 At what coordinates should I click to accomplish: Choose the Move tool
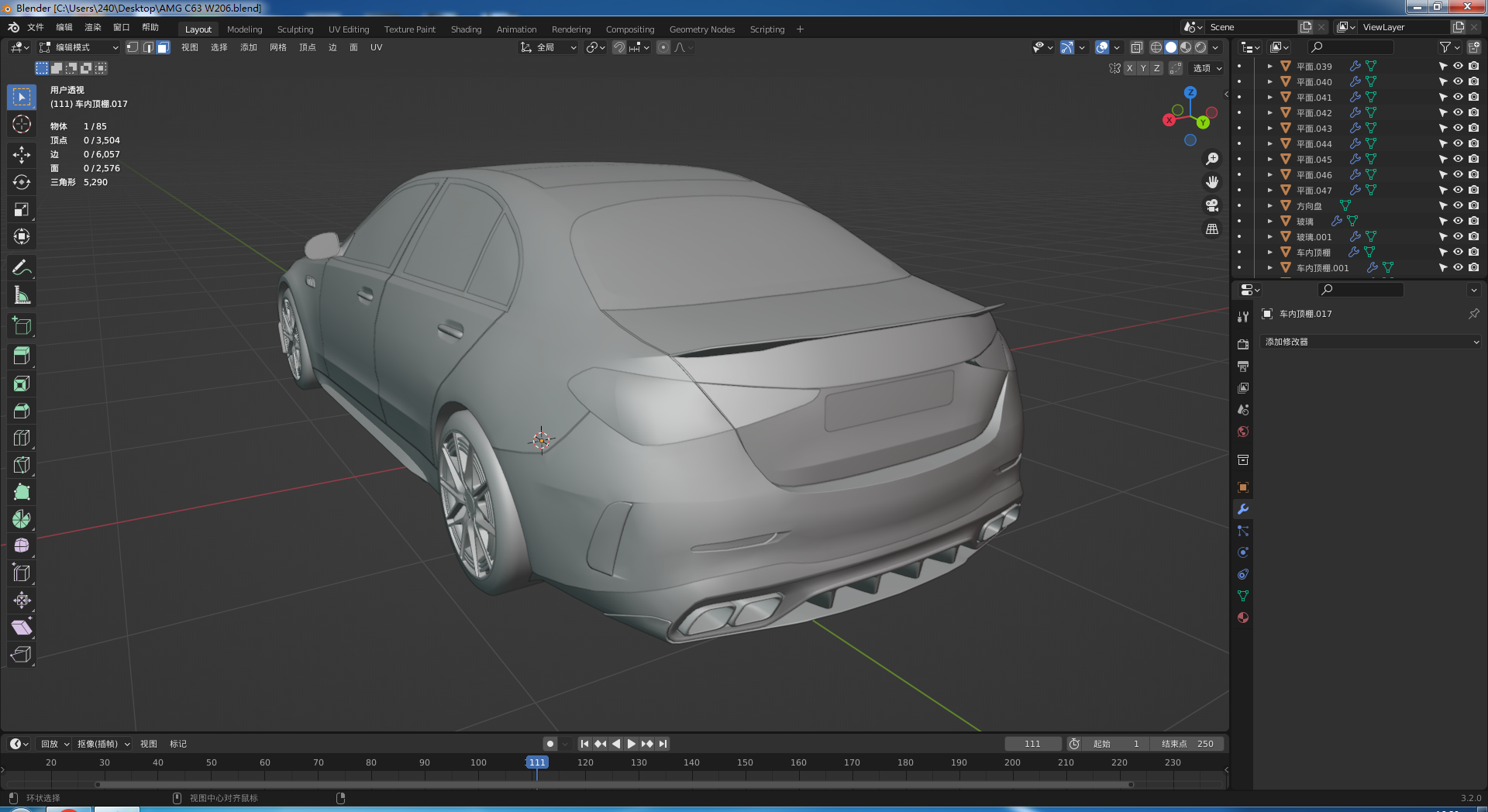[x=22, y=155]
